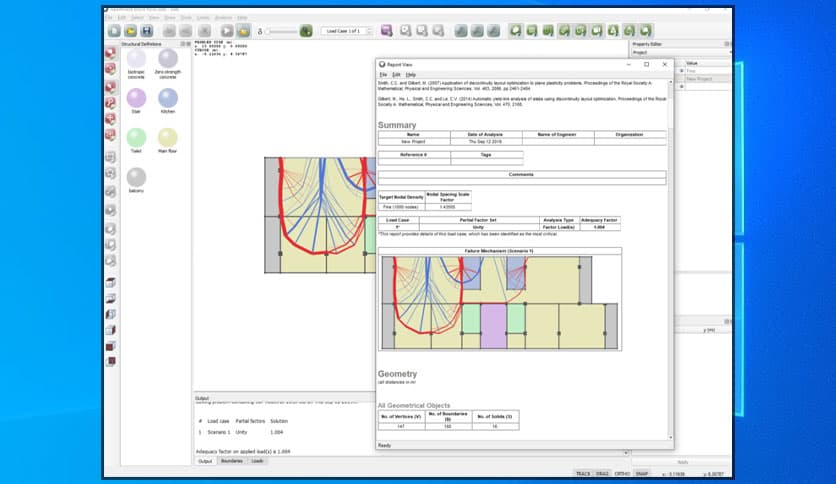Image resolution: width=836 pixels, height=484 pixels.
Task: Select the Isotropic concrete material sphere
Action: click(136, 59)
